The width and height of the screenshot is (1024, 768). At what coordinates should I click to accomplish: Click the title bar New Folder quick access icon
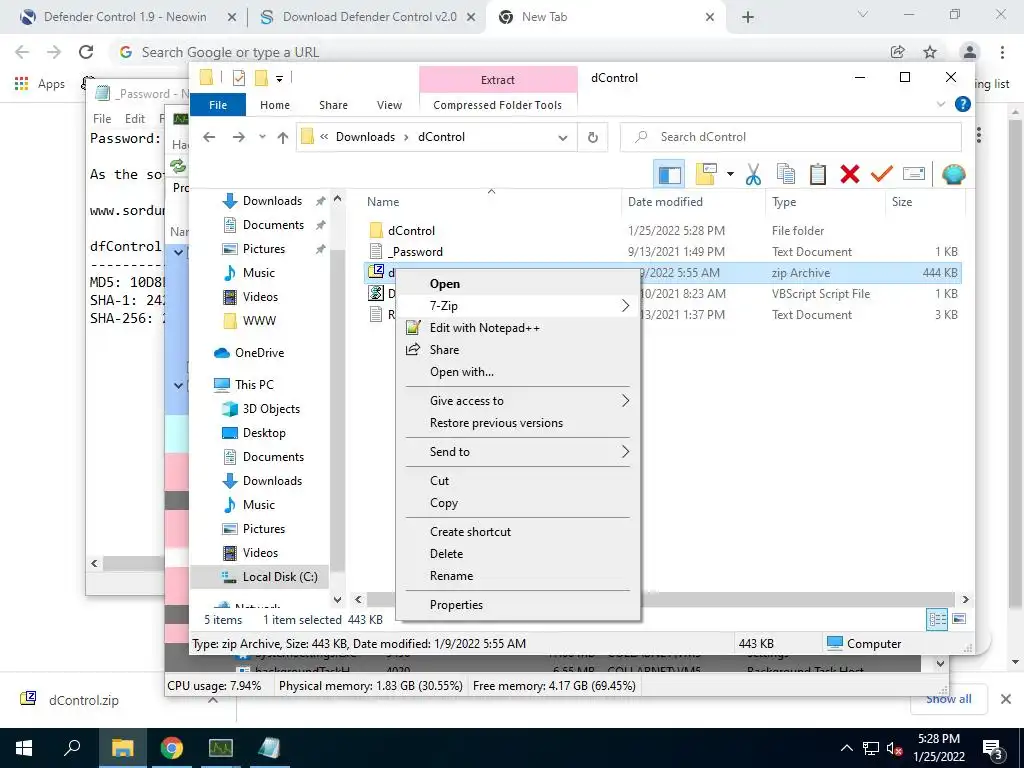(261, 78)
